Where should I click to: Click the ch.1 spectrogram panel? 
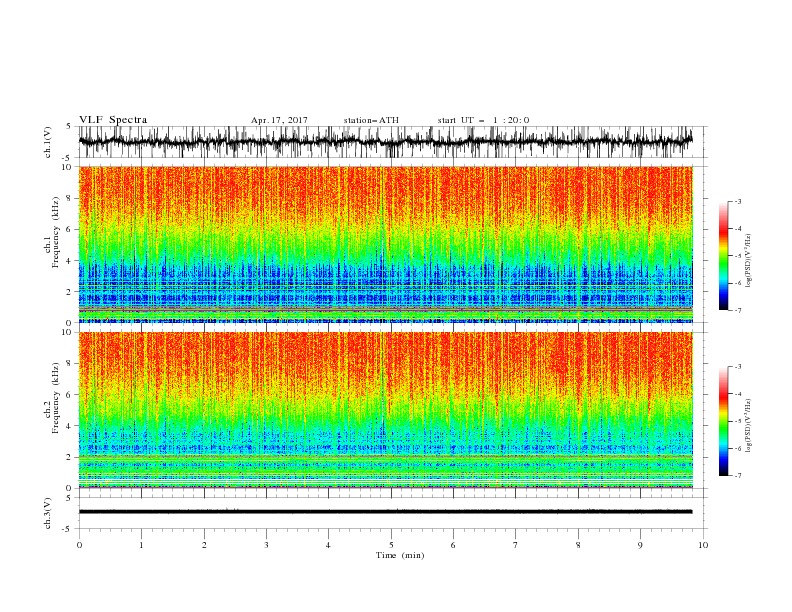point(386,244)
